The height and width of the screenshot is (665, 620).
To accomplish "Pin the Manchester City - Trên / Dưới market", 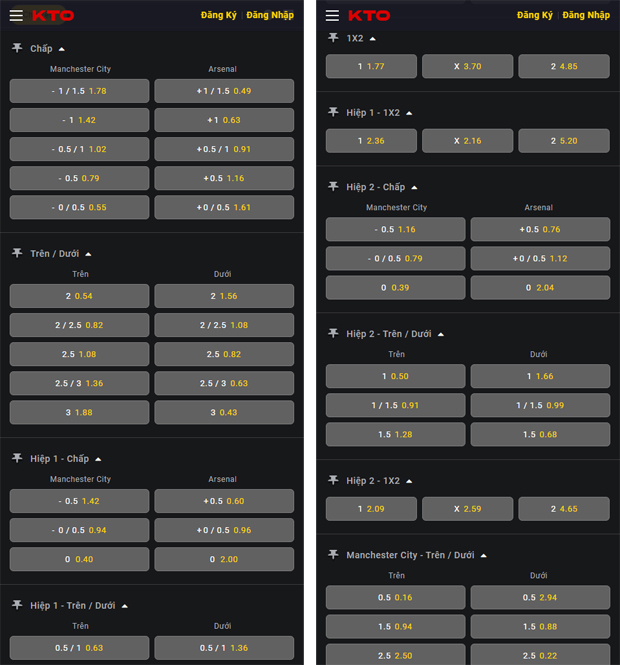I will coord(333,554).
